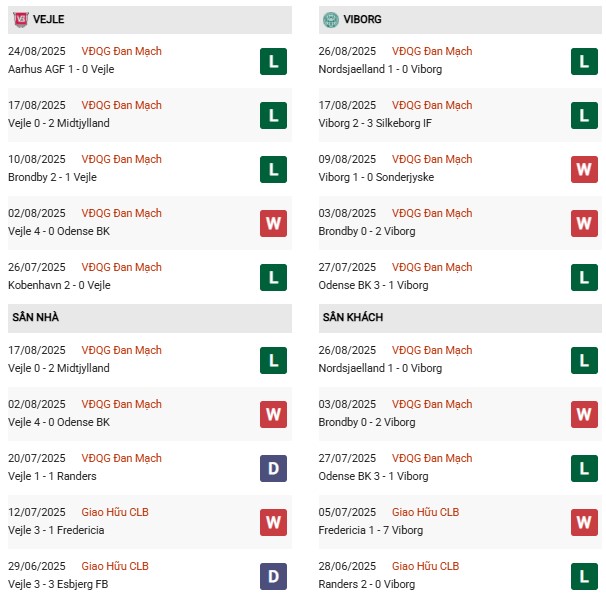Open VĐQG Đan Mạch link for 09/08/2025 match

tap(434, 159)
